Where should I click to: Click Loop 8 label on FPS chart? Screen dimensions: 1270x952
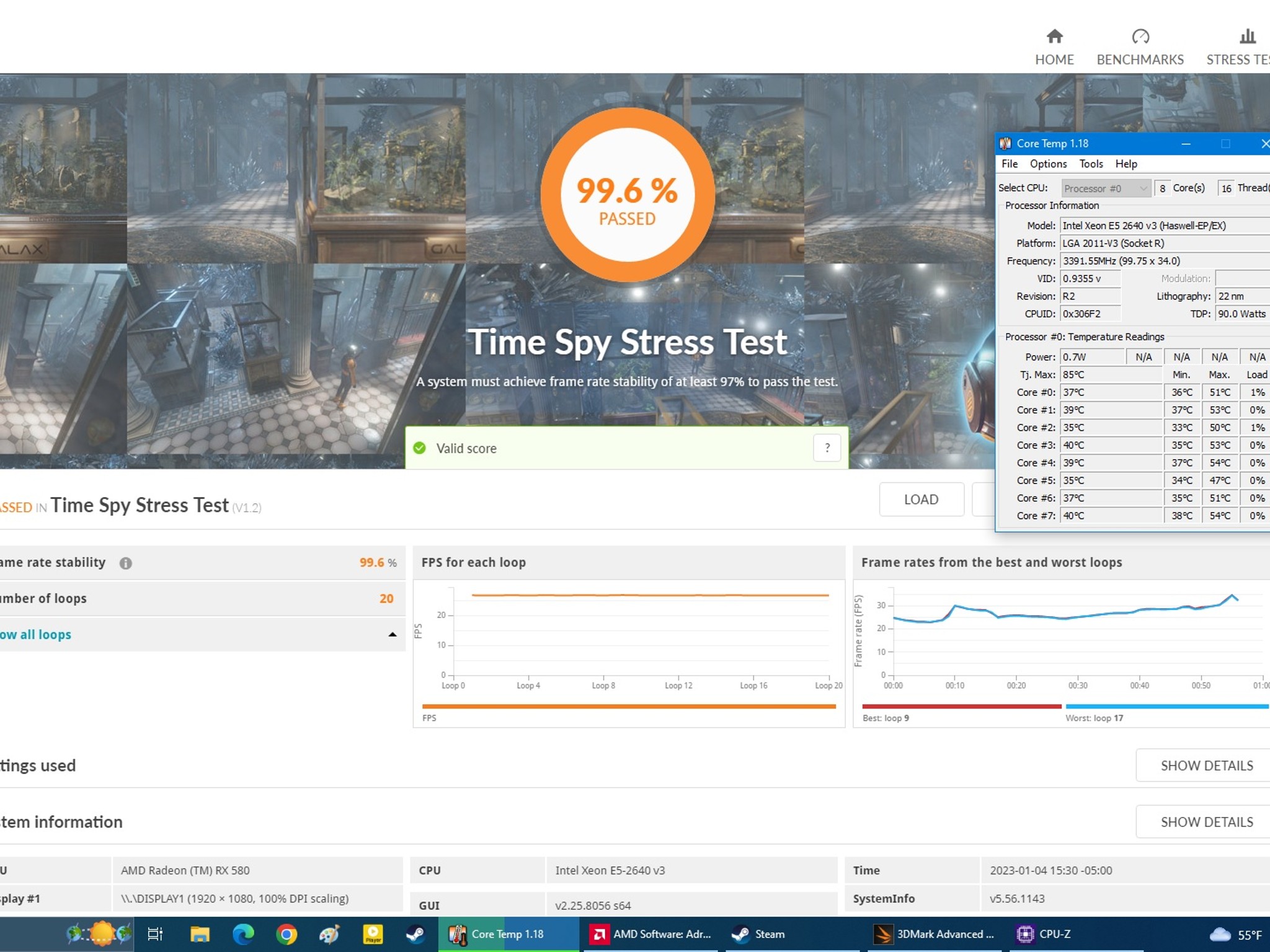pos(603,685)
